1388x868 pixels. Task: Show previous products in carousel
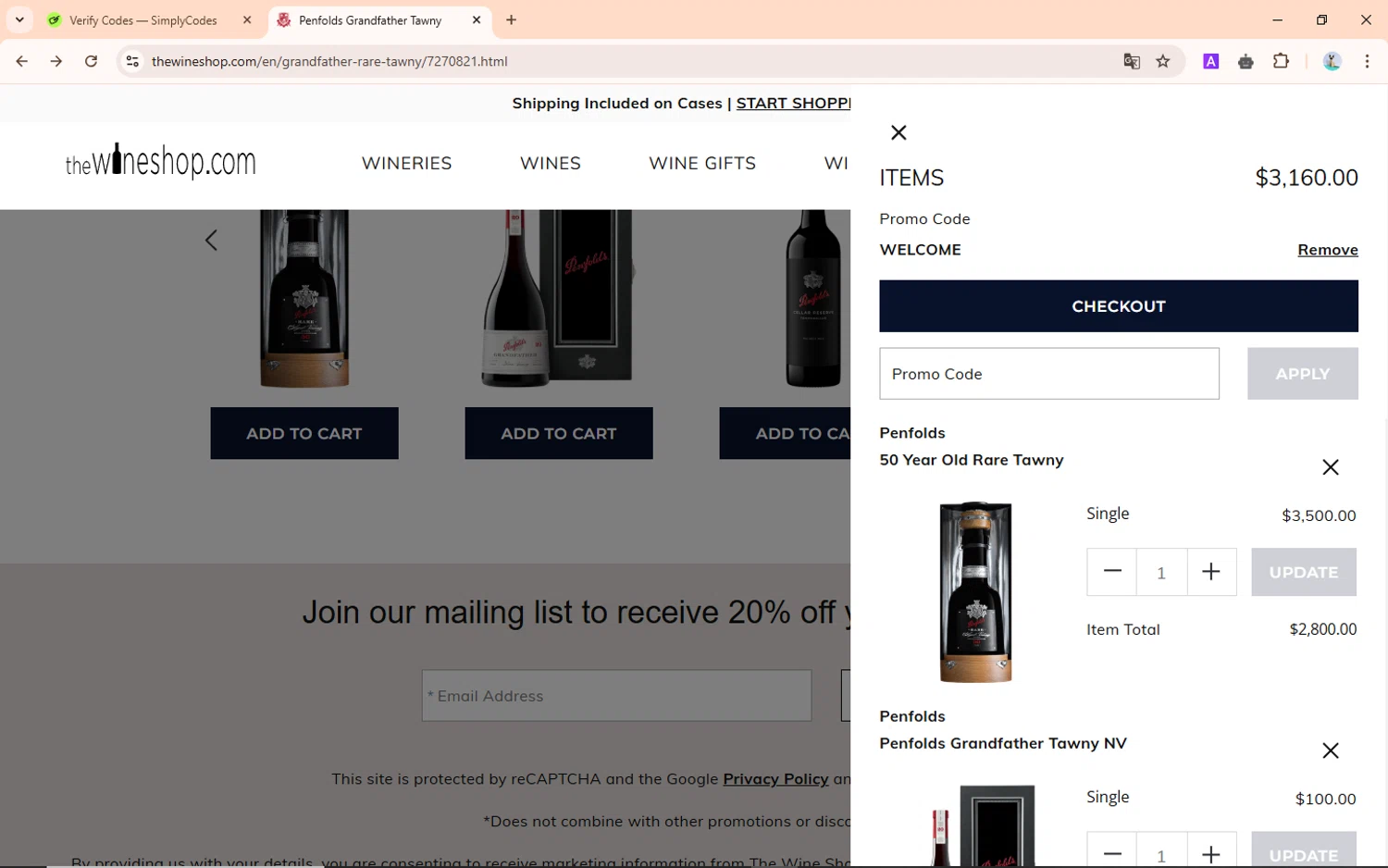[x=211, y=241]
